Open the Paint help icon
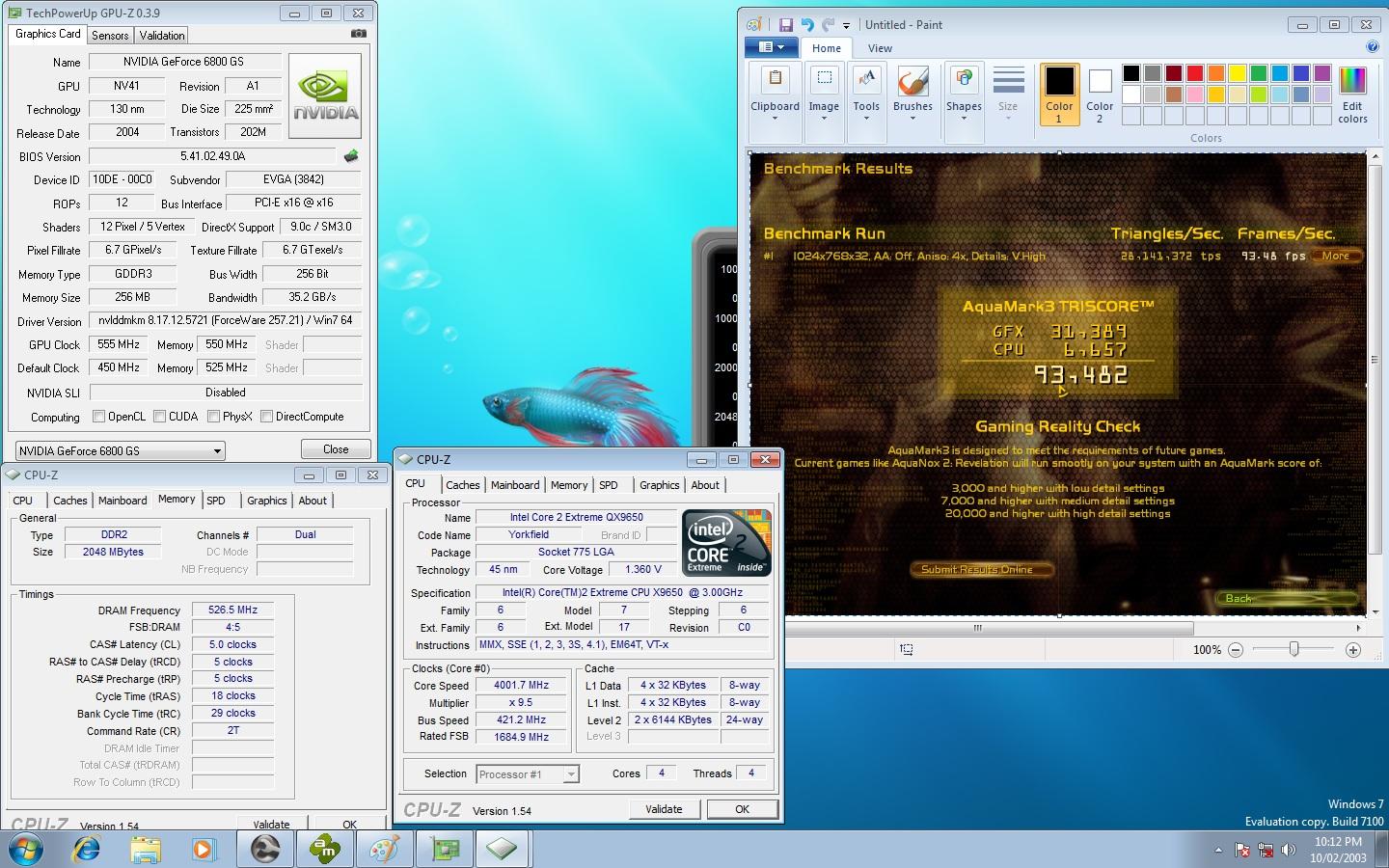 [x=1373, y=46]
